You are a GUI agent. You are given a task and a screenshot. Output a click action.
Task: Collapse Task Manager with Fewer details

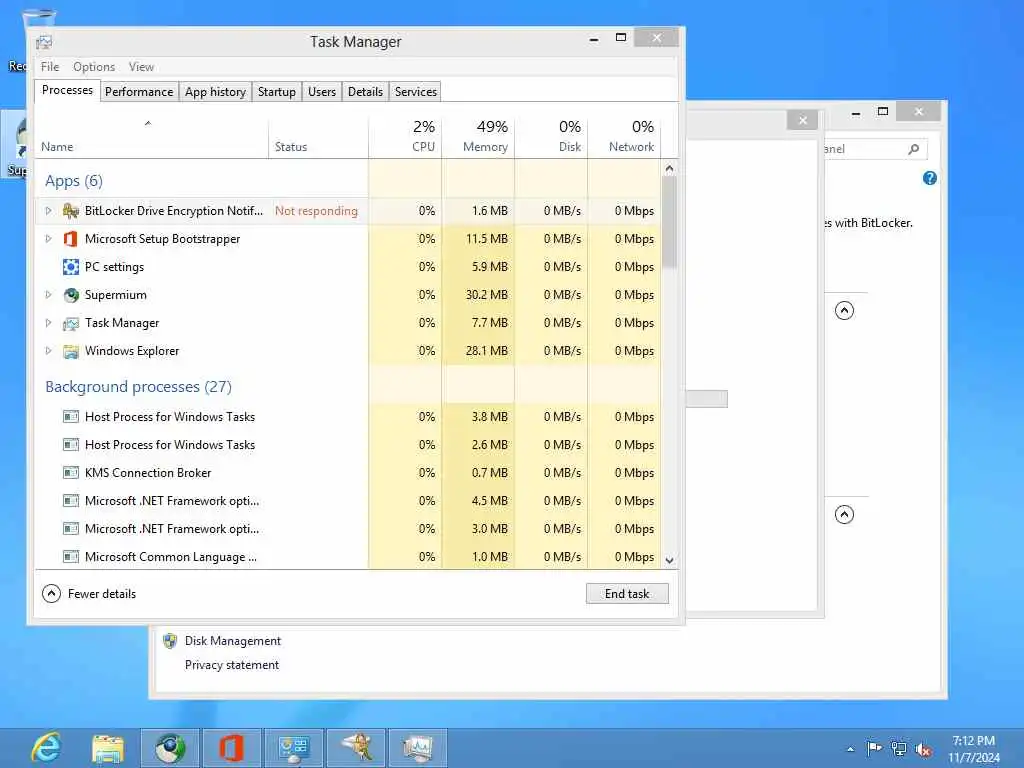click(89, 594)
